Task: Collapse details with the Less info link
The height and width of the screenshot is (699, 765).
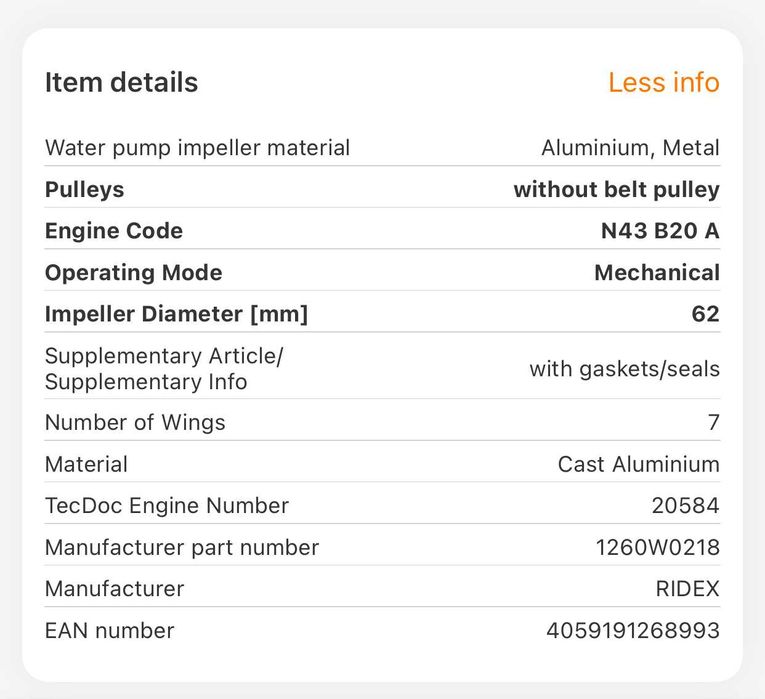Action: pos(663,82)
